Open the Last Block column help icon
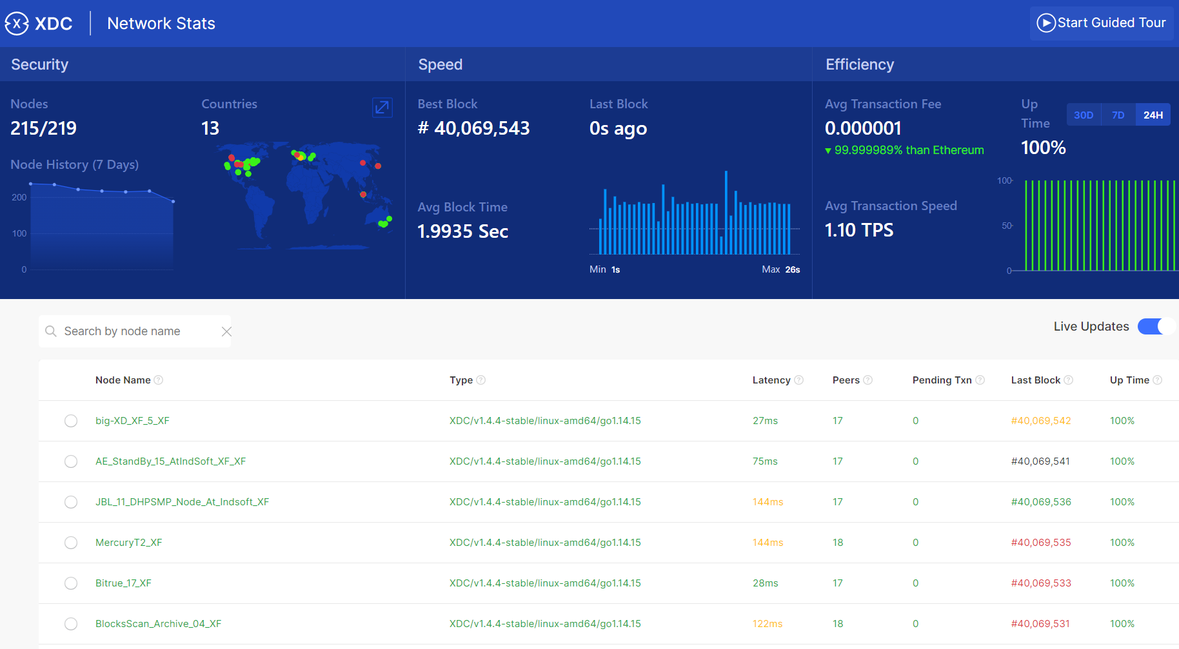This screenshot has width=1179, height=649. (x=1068, y=380)
